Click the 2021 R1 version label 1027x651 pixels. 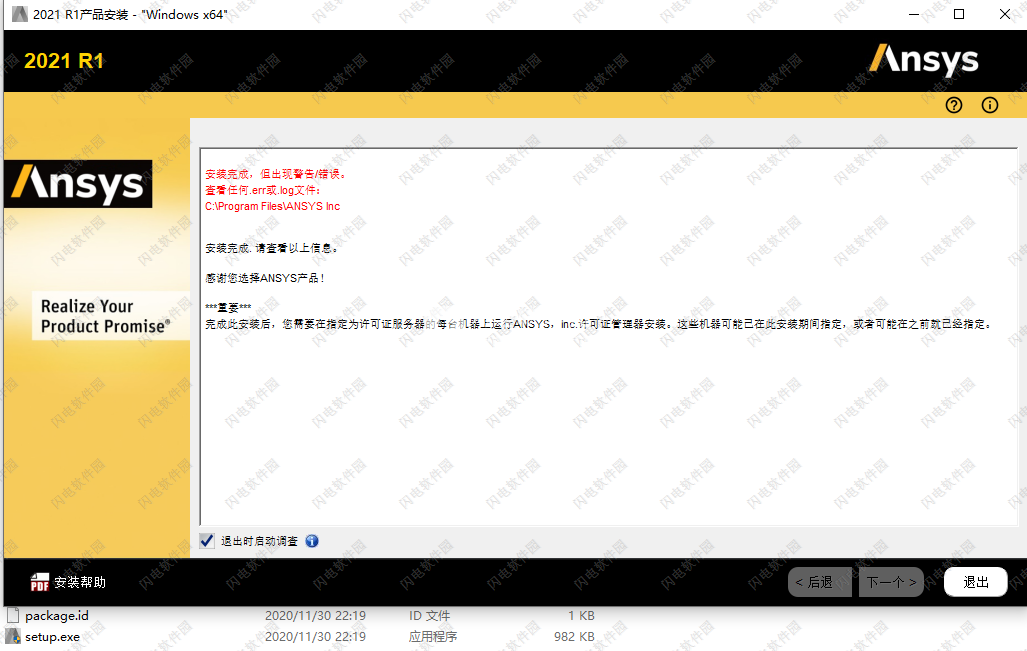[x=64, y=61]
